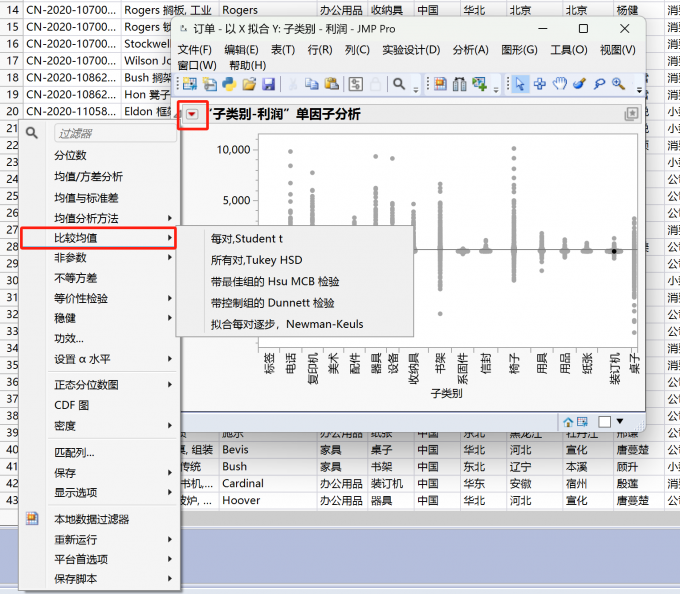Click the save disk icon in toolbar
This screenshot has width=680, height=594.
(268, 84)
